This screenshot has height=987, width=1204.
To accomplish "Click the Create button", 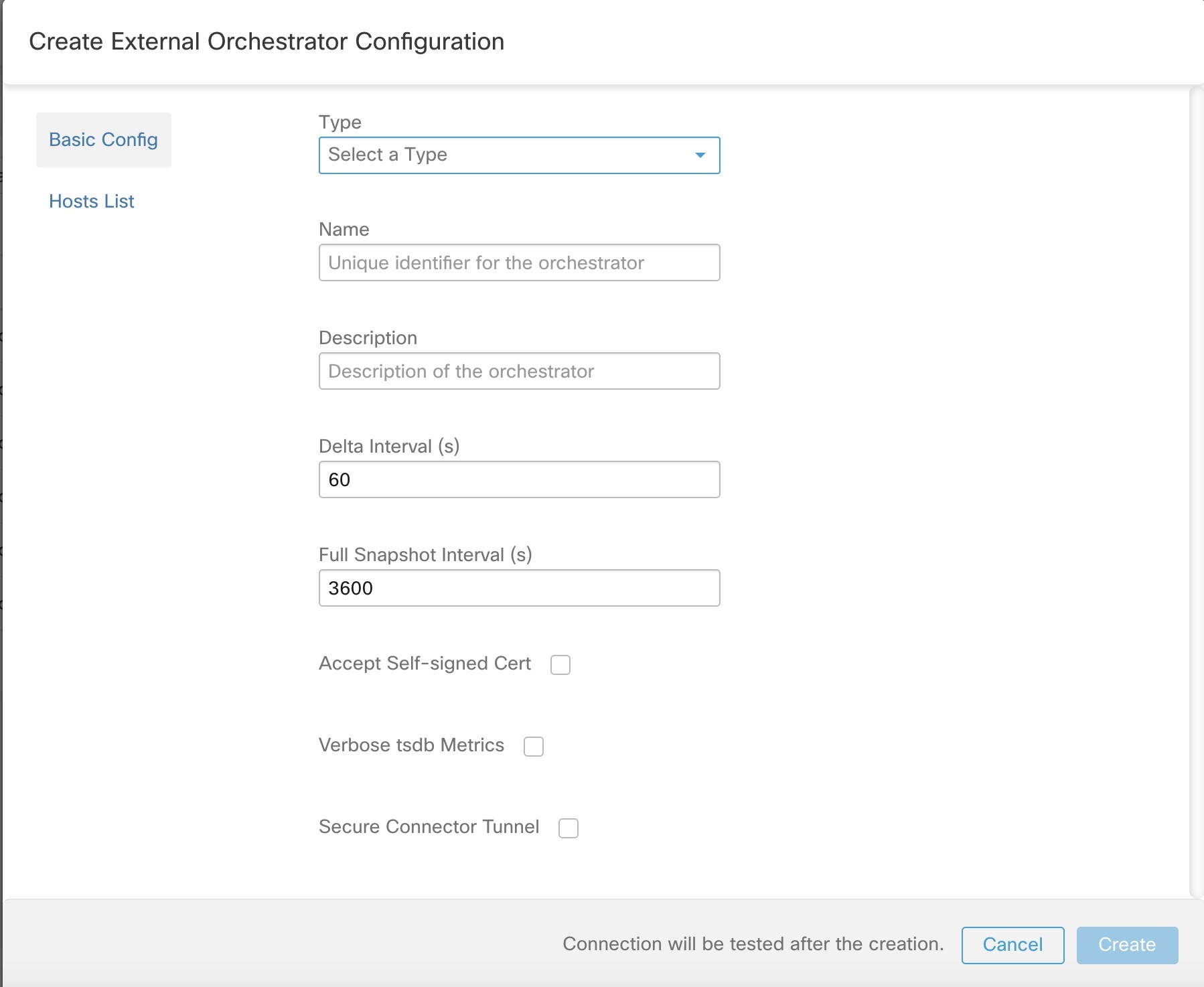I will [1126, 944].
